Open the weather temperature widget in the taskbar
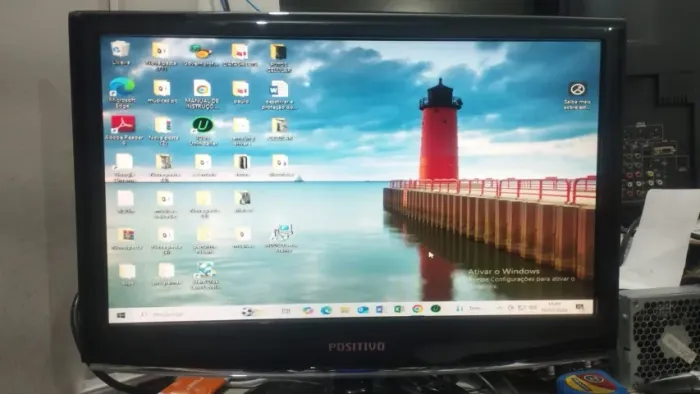Image resolution: width=700 pixels, height=394 pixels. tap(469, 308)
